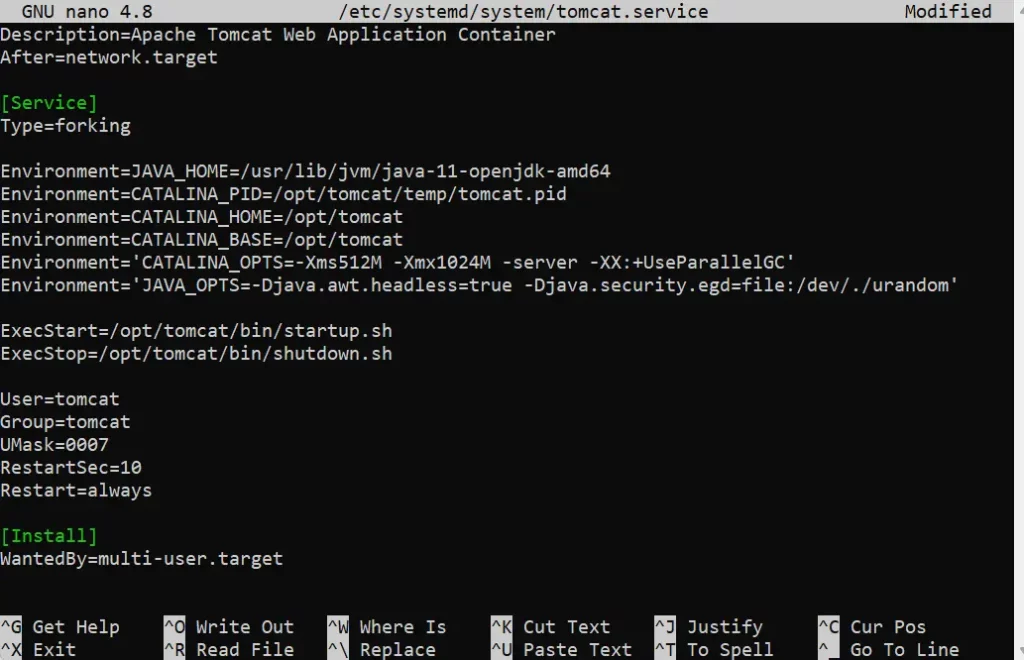Select the Paste Text shortcut
This screenshot has height=660, width=1024.
point(577,649)
